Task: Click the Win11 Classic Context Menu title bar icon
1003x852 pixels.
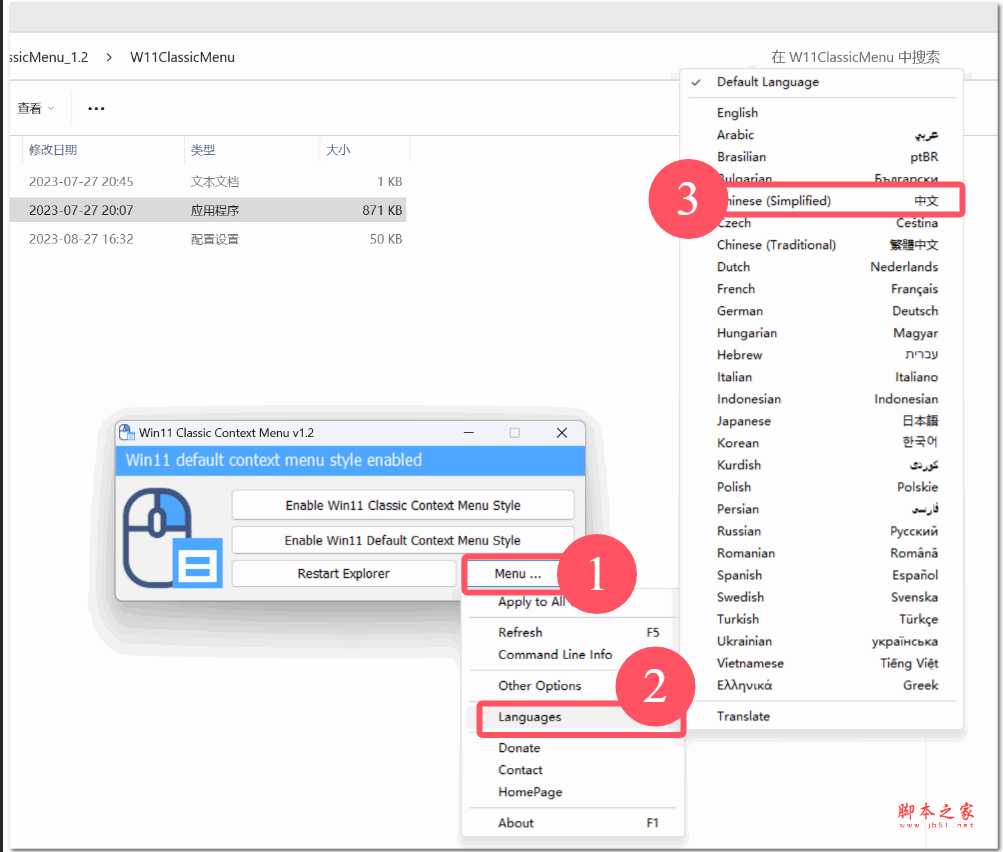Action: 127,432
